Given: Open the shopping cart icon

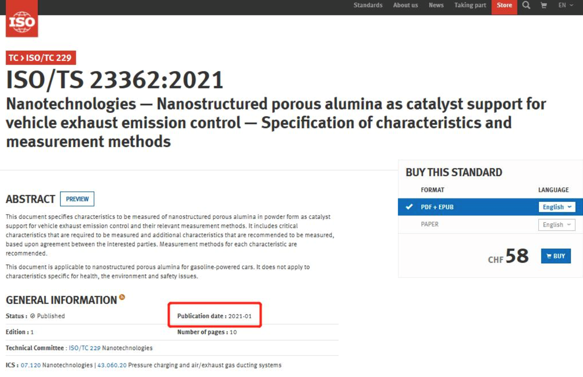Looking at the screenshot, I should 544,5.
